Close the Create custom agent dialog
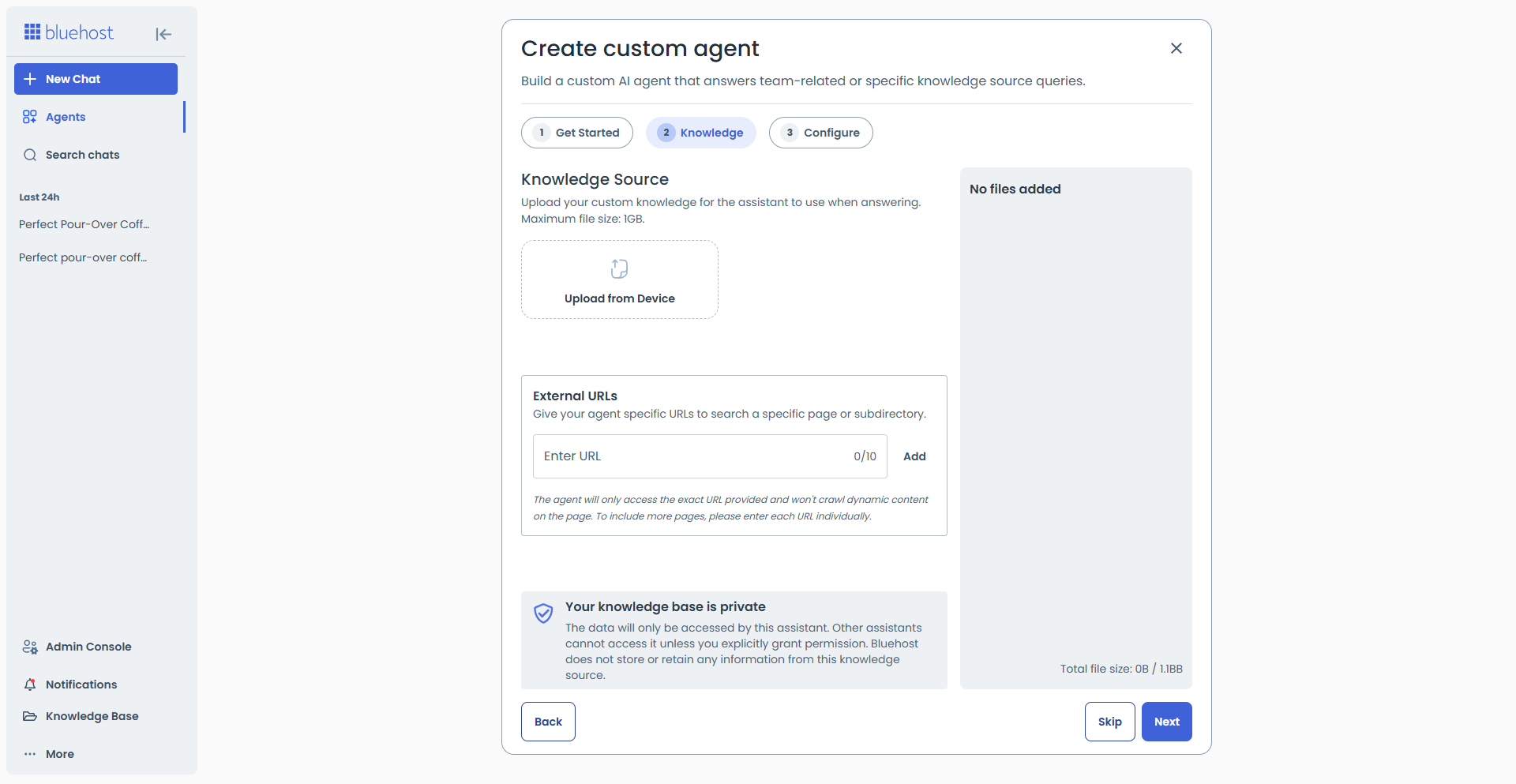This screenshot has width=1516, height=784. coord(1176,48)
